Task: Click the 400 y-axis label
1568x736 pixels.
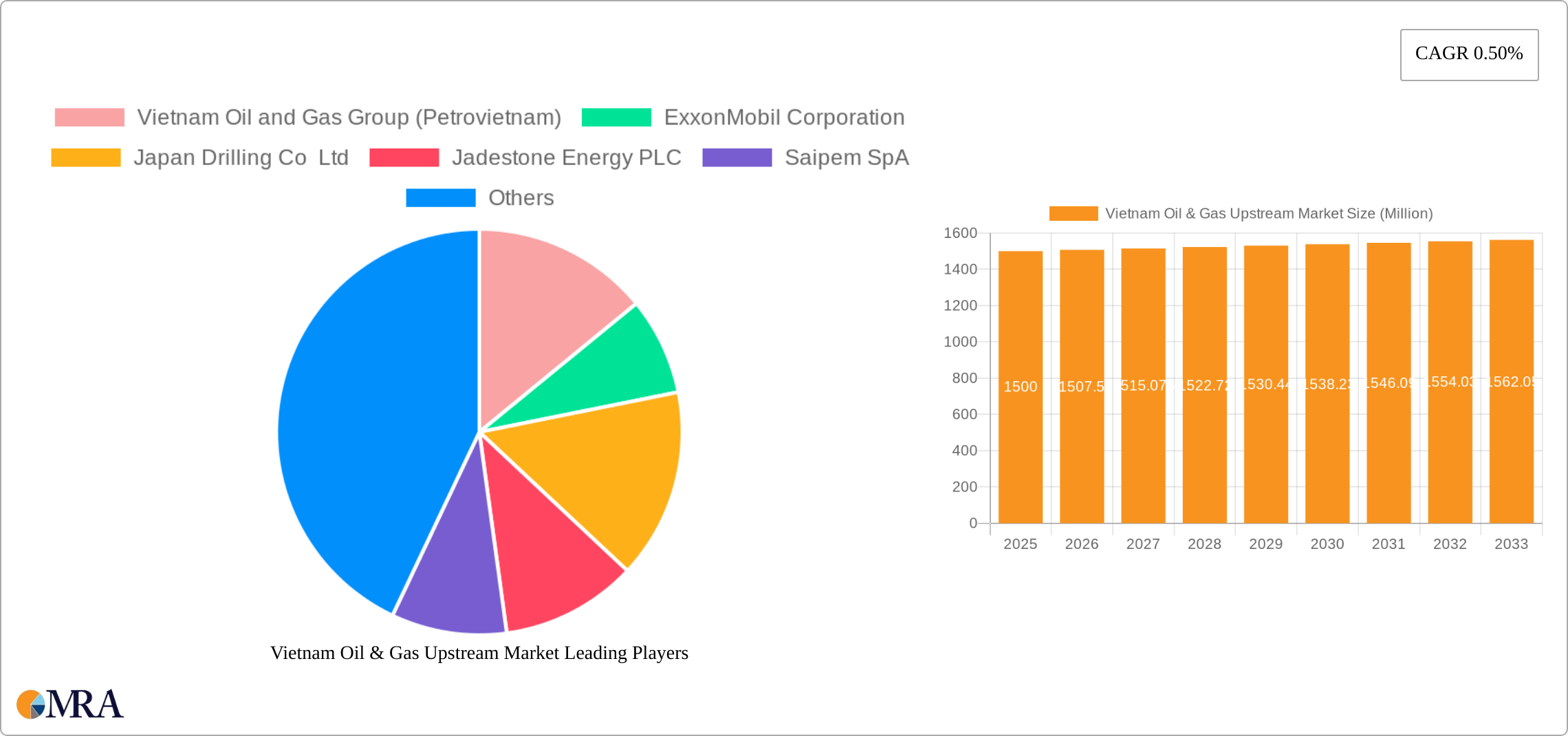Action: (964, 451)
